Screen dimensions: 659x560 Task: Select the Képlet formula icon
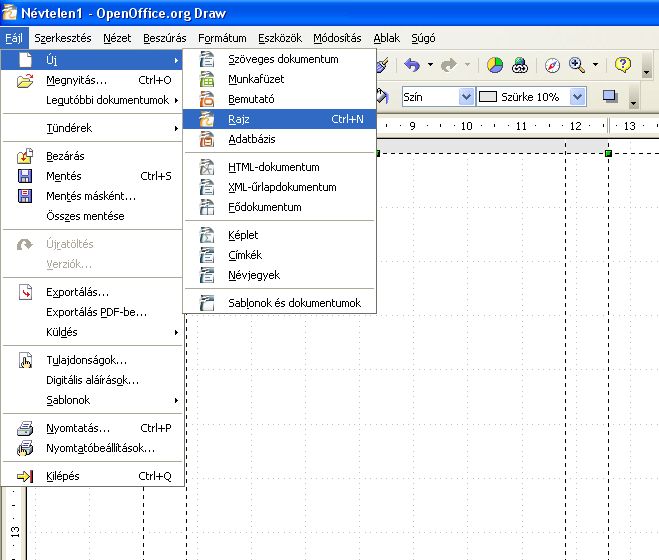[x=206, y=235]
